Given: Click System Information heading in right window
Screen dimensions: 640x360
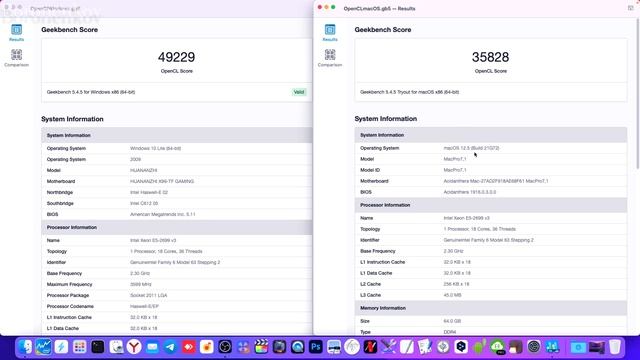Looking at the screenshot, I should (x=386, y=119).
